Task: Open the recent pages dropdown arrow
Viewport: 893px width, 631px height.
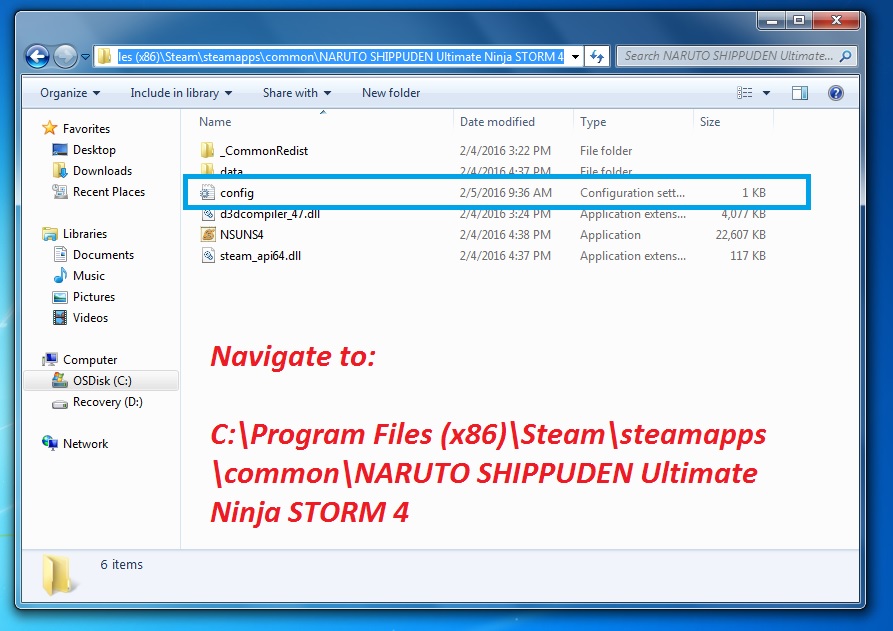Action: pos(85,57)
